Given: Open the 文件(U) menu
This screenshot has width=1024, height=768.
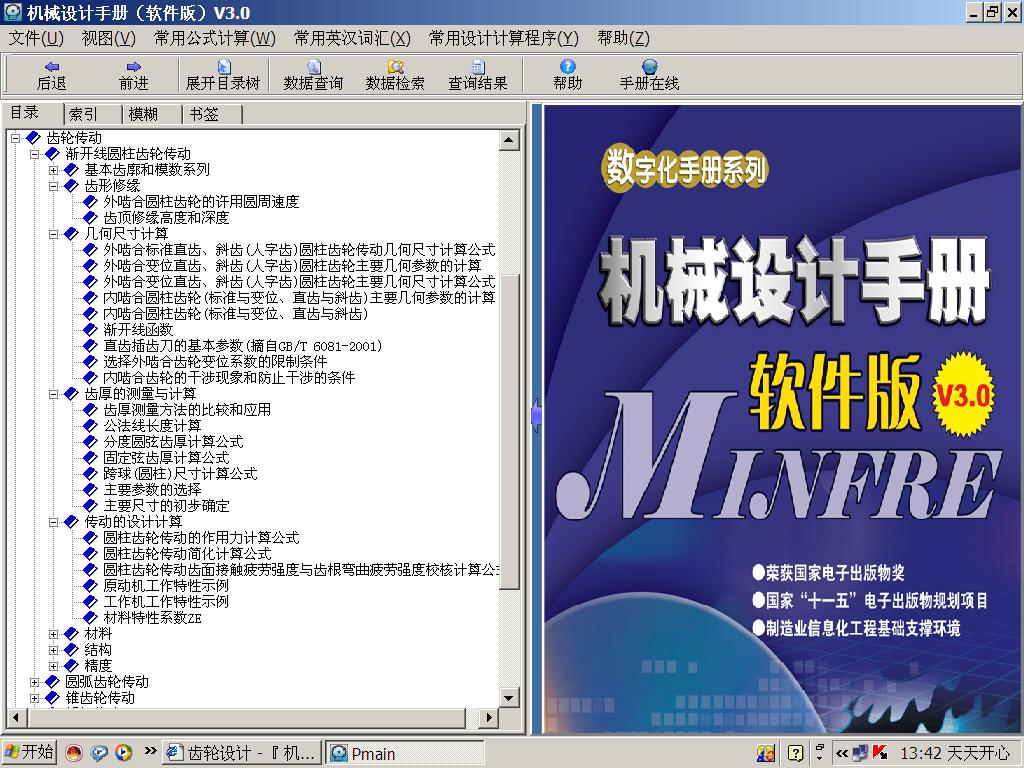Looking at the screenshot, I should pos(36,39).
